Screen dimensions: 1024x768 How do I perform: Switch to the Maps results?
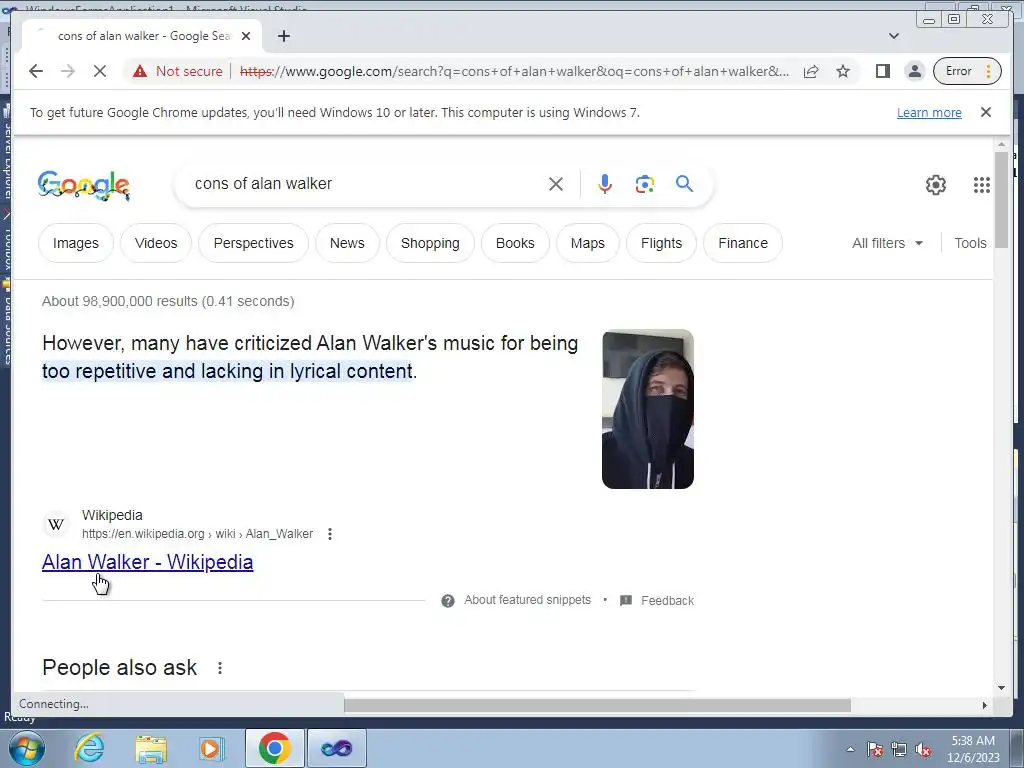click(x=588, y=243)
